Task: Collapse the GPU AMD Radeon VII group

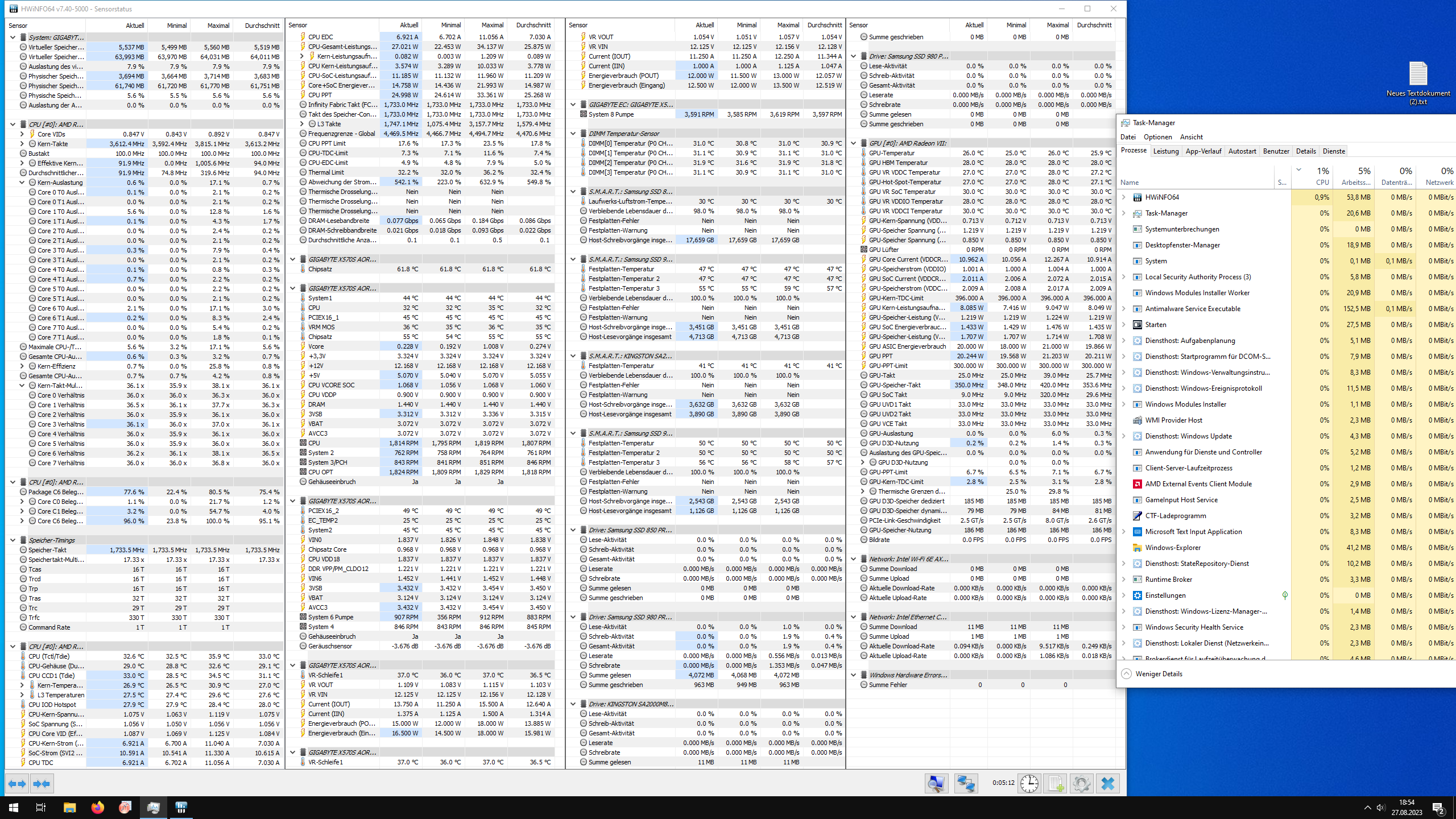Action: 854,143
